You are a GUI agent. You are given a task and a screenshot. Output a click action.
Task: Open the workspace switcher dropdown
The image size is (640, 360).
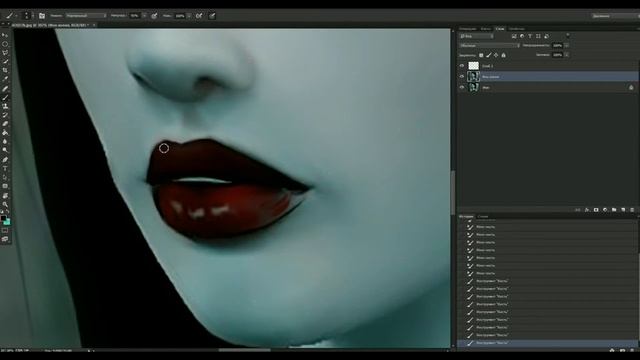616,16
